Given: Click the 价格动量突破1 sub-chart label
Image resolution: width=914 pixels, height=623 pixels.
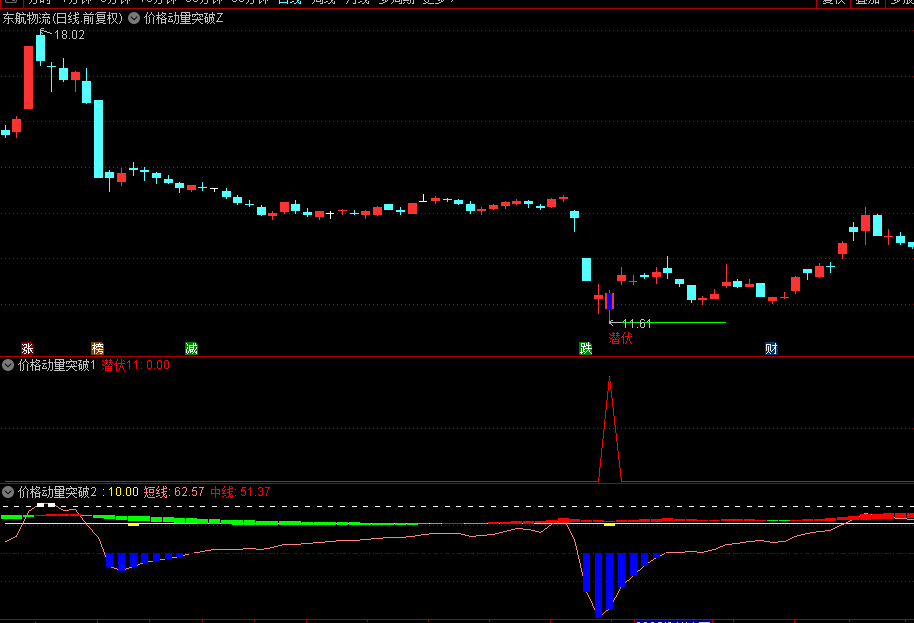Looking at the screenshot, I should [57, 365].
